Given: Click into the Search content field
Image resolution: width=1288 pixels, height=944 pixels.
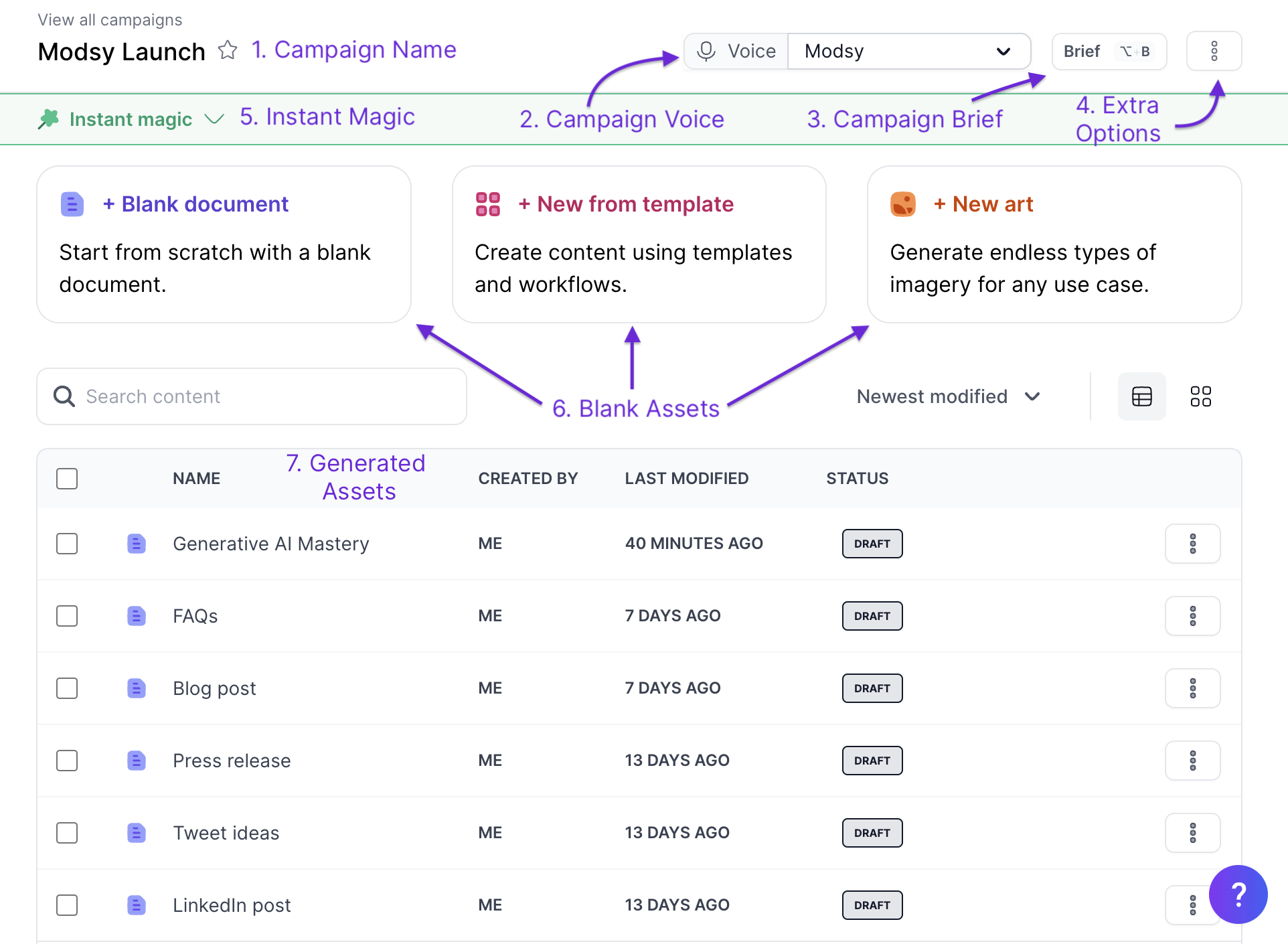Looking at the screenshot, I should click(x=252, y=396).
